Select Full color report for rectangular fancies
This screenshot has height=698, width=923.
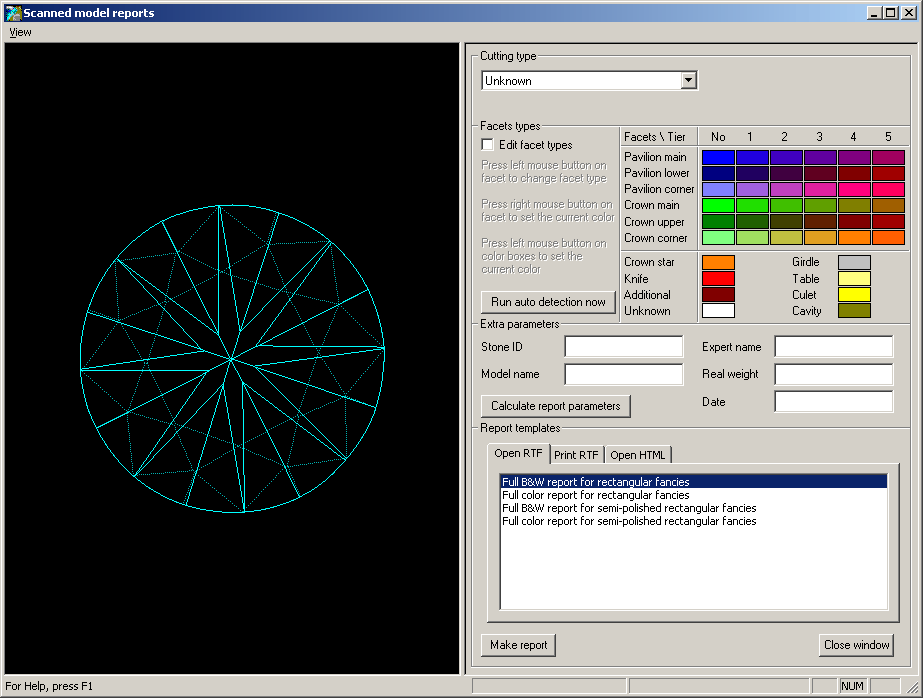pos(595,495)
